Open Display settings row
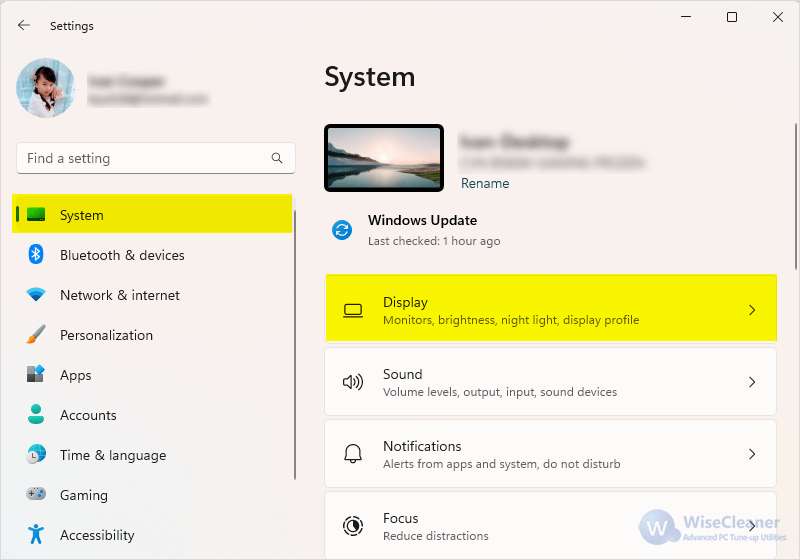Viewport: 800px width, 560px height. [551, 309]
